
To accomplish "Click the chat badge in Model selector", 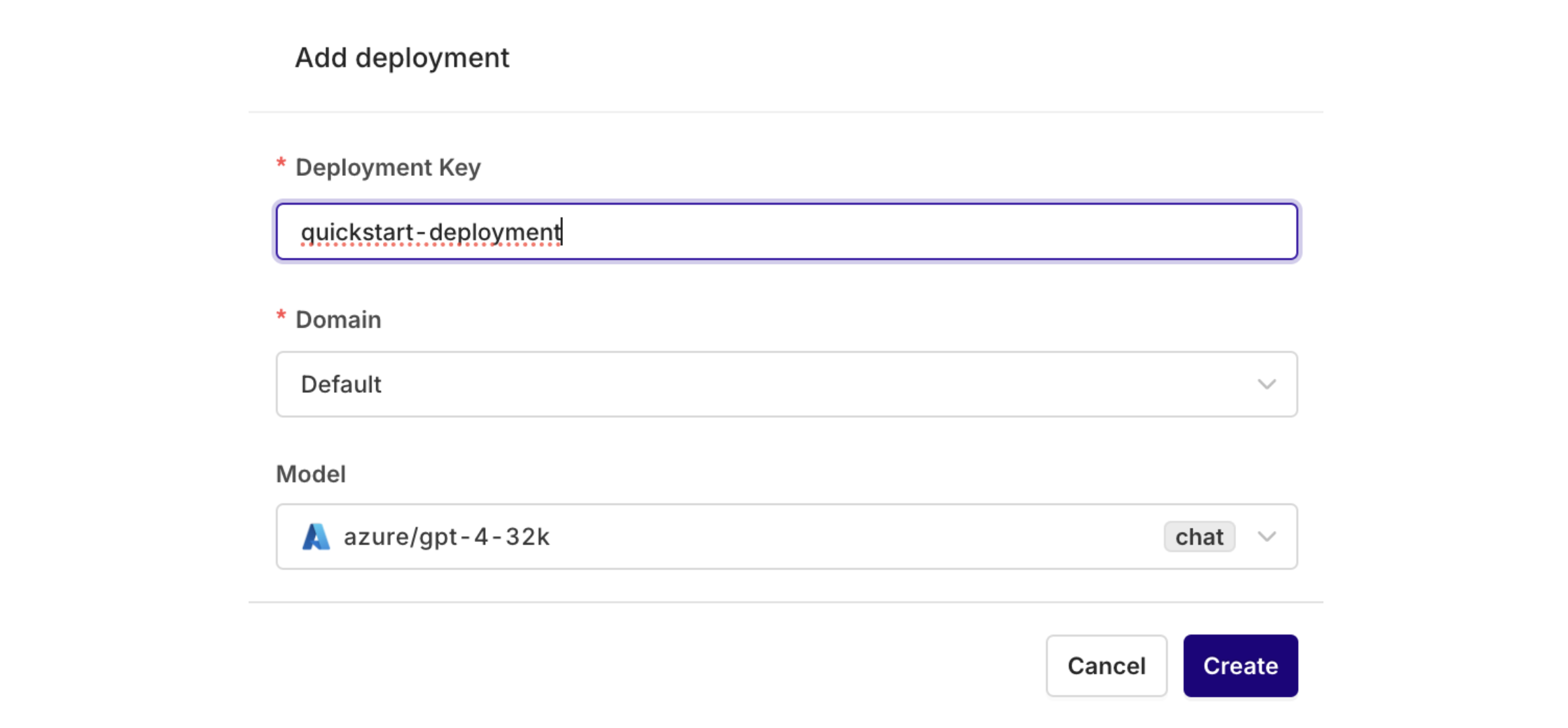I will tap(1199, 537).
